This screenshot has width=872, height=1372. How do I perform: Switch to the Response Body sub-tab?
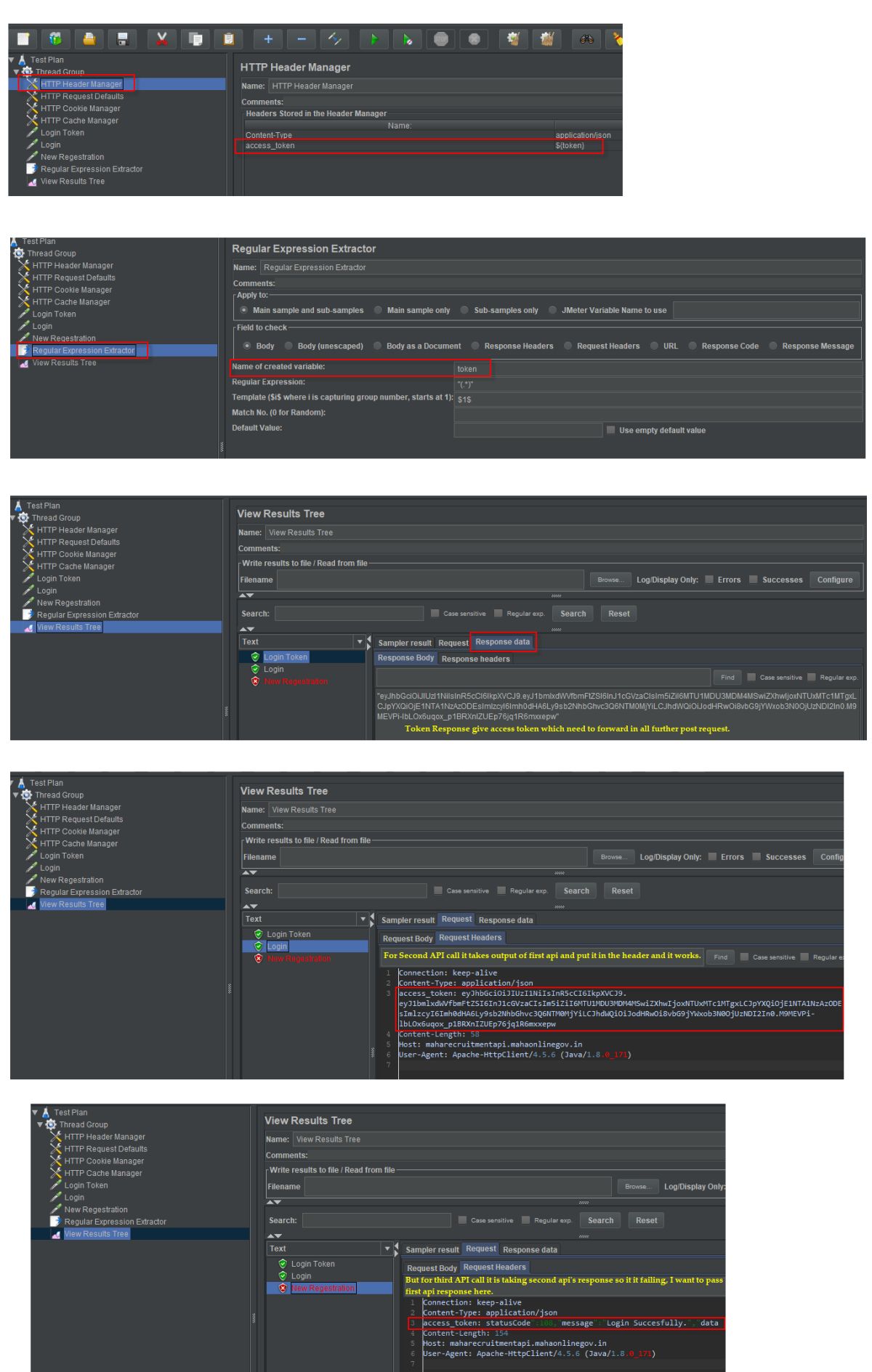[405, 658]
